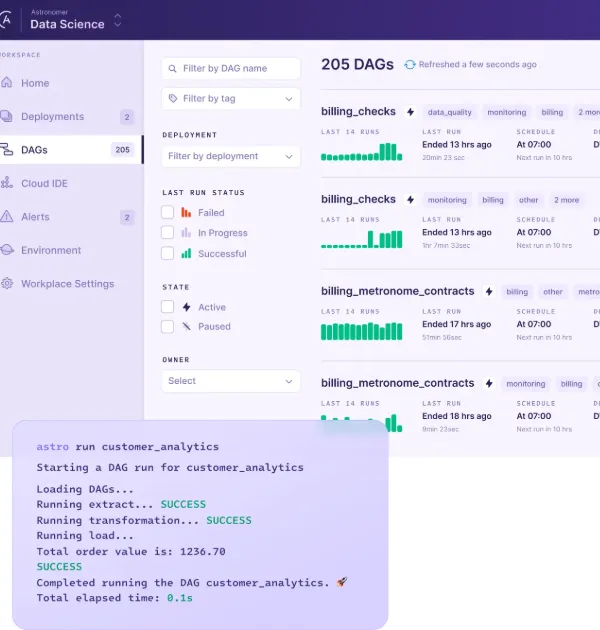
Task: Click the DAGs sidebar icon
Action: (6, 149)
